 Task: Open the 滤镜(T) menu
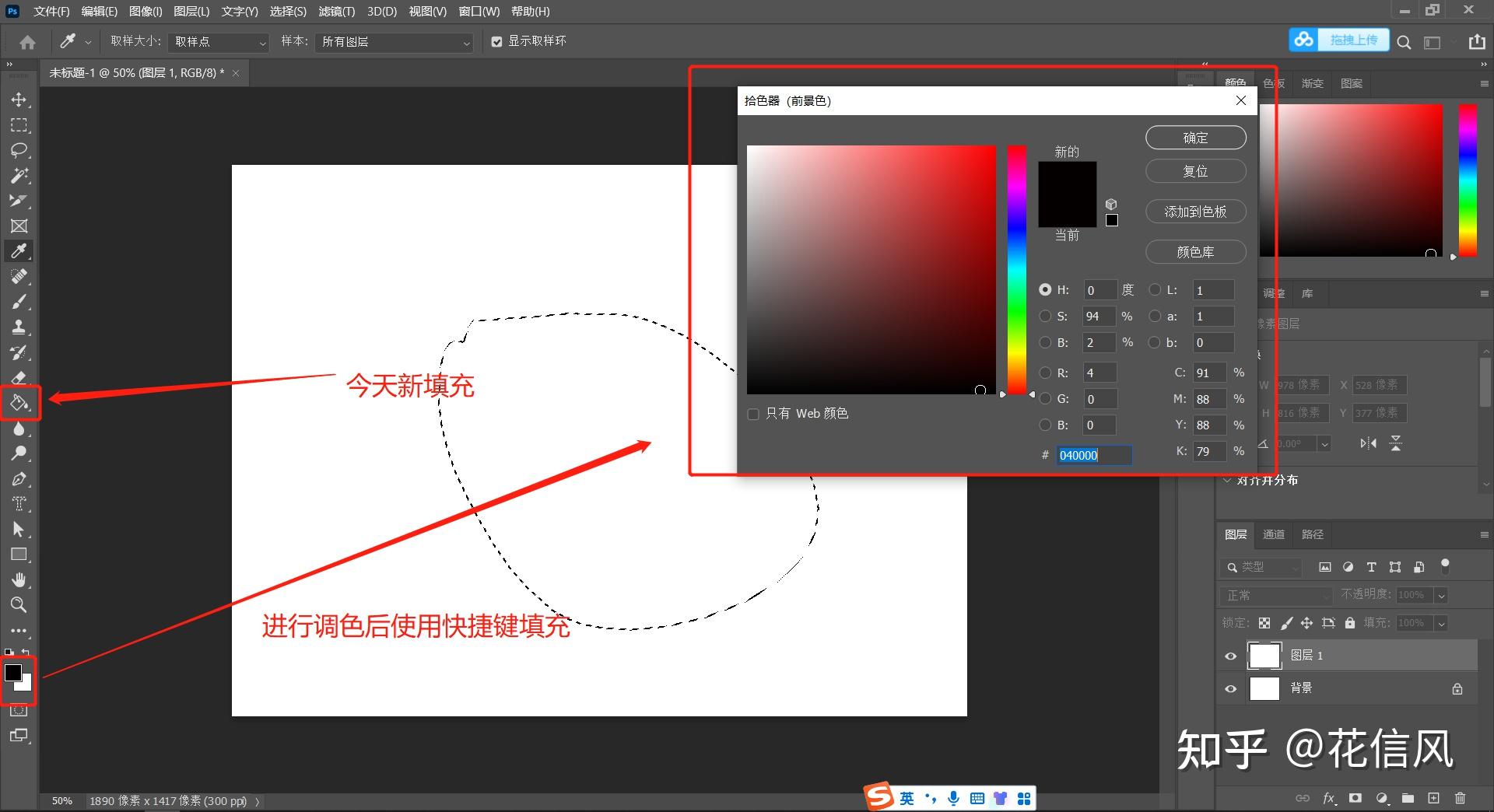337,11
